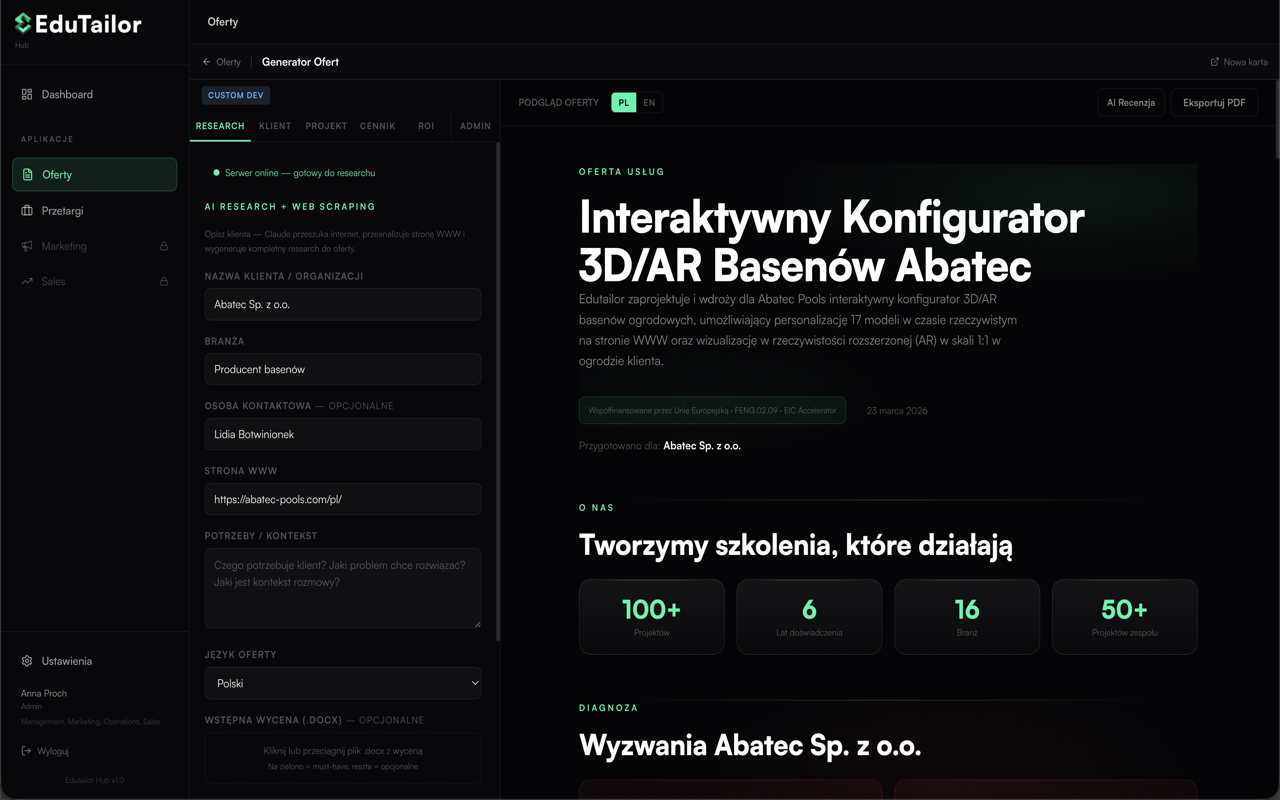This screenshot has height=800, width=1280.
Task: Click the Eksportuj PDF button
Action: point(1214,103)
